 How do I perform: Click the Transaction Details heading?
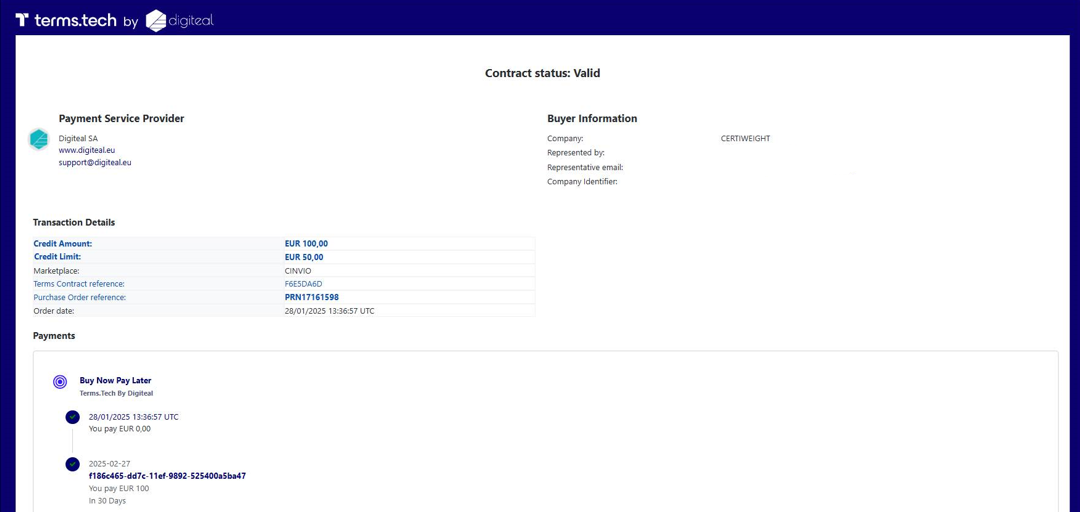click(x=74, y=223)
